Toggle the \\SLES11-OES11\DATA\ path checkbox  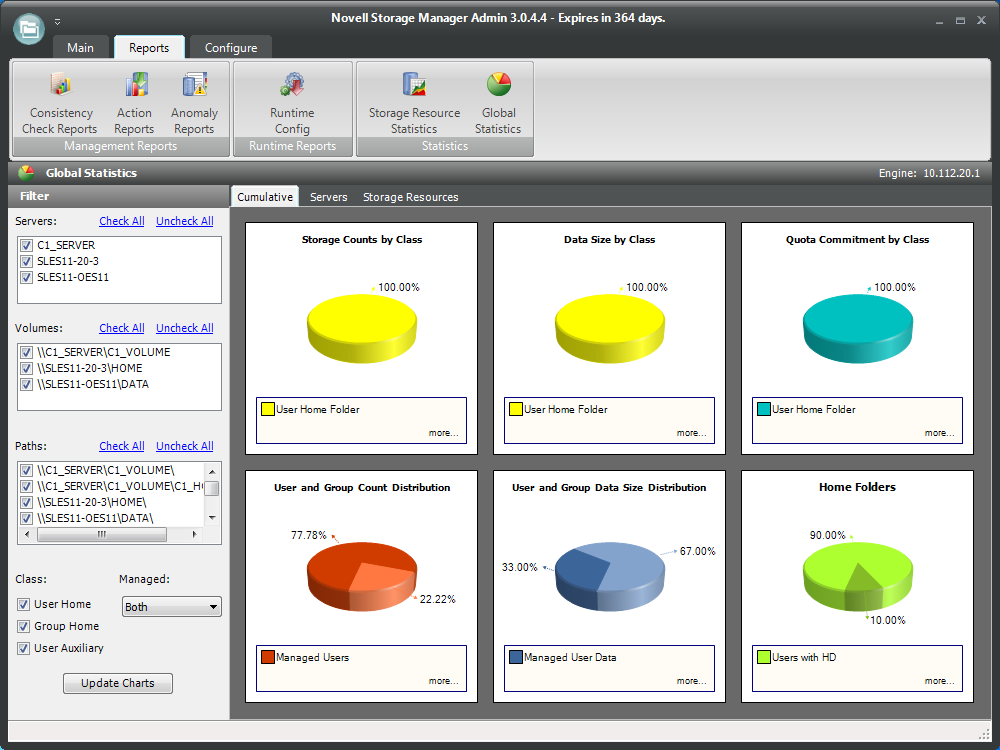coord(26,518)
